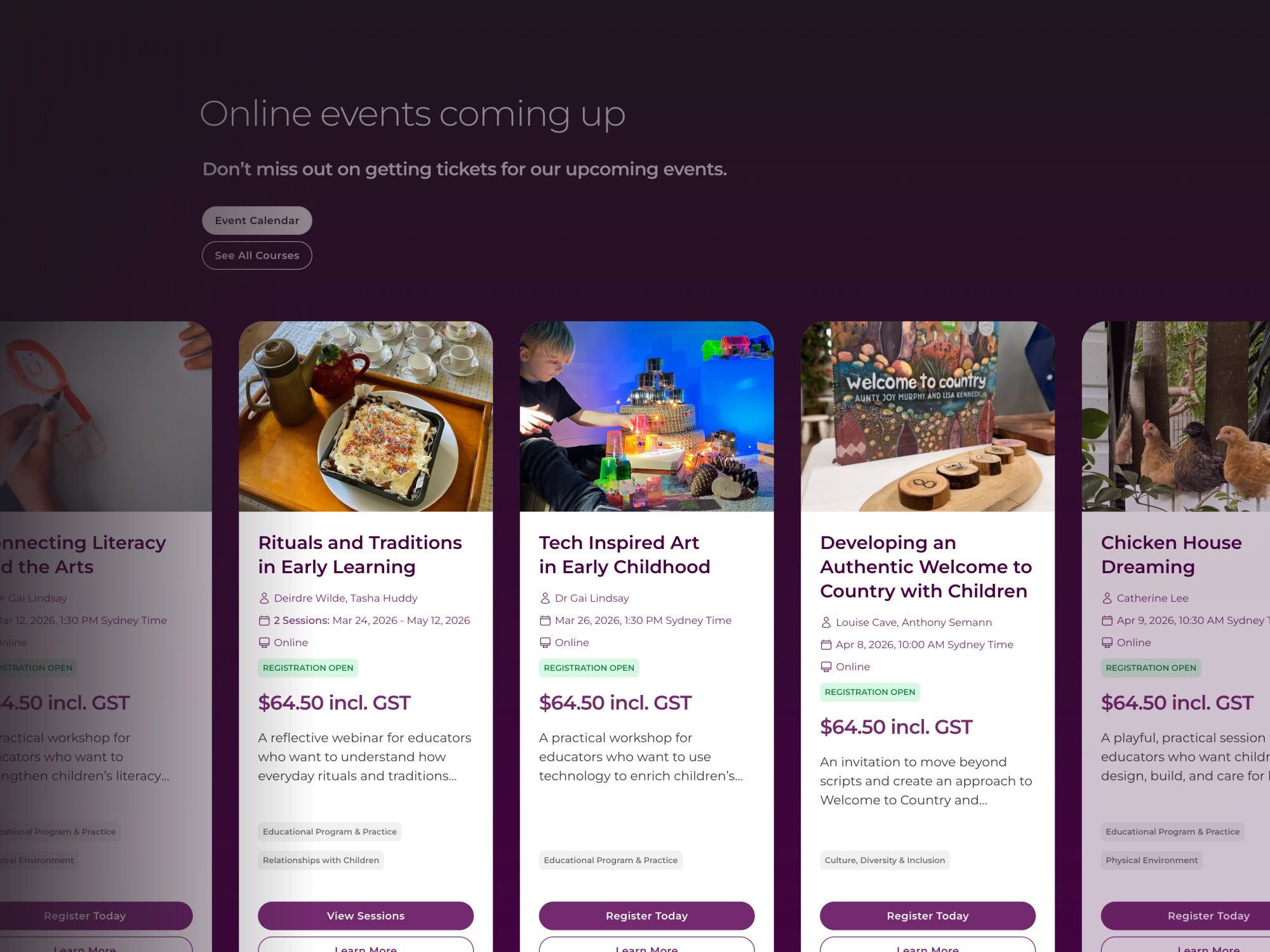Register Today for Welcome to Country event
Screen dimensions: 1270x952
(928, 916)
